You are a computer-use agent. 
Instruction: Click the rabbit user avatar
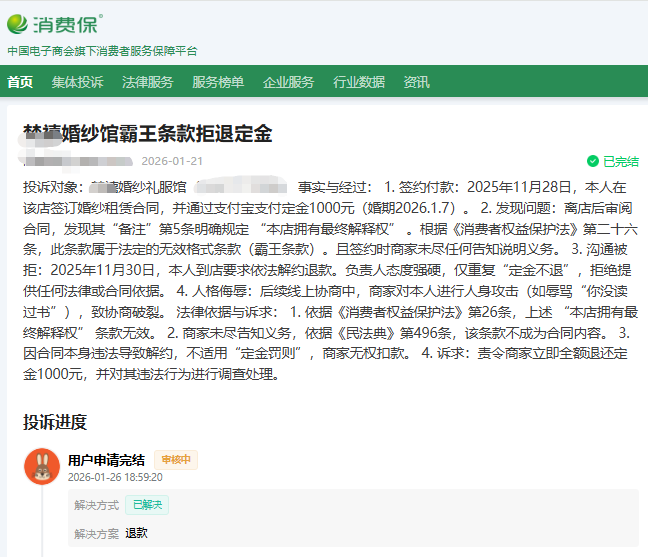(42, 466)
